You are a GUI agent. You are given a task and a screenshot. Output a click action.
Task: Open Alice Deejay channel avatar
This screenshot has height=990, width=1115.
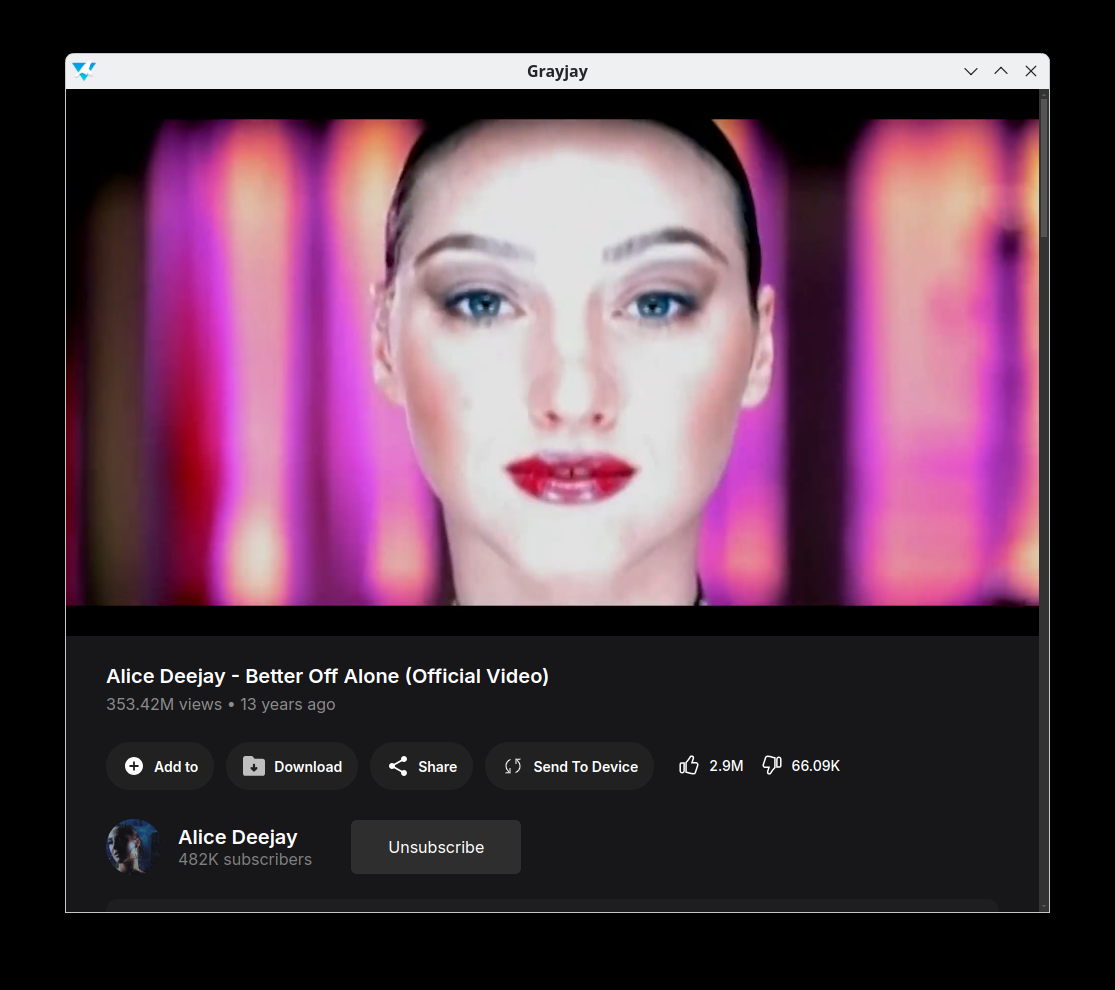tap(133, 846)
